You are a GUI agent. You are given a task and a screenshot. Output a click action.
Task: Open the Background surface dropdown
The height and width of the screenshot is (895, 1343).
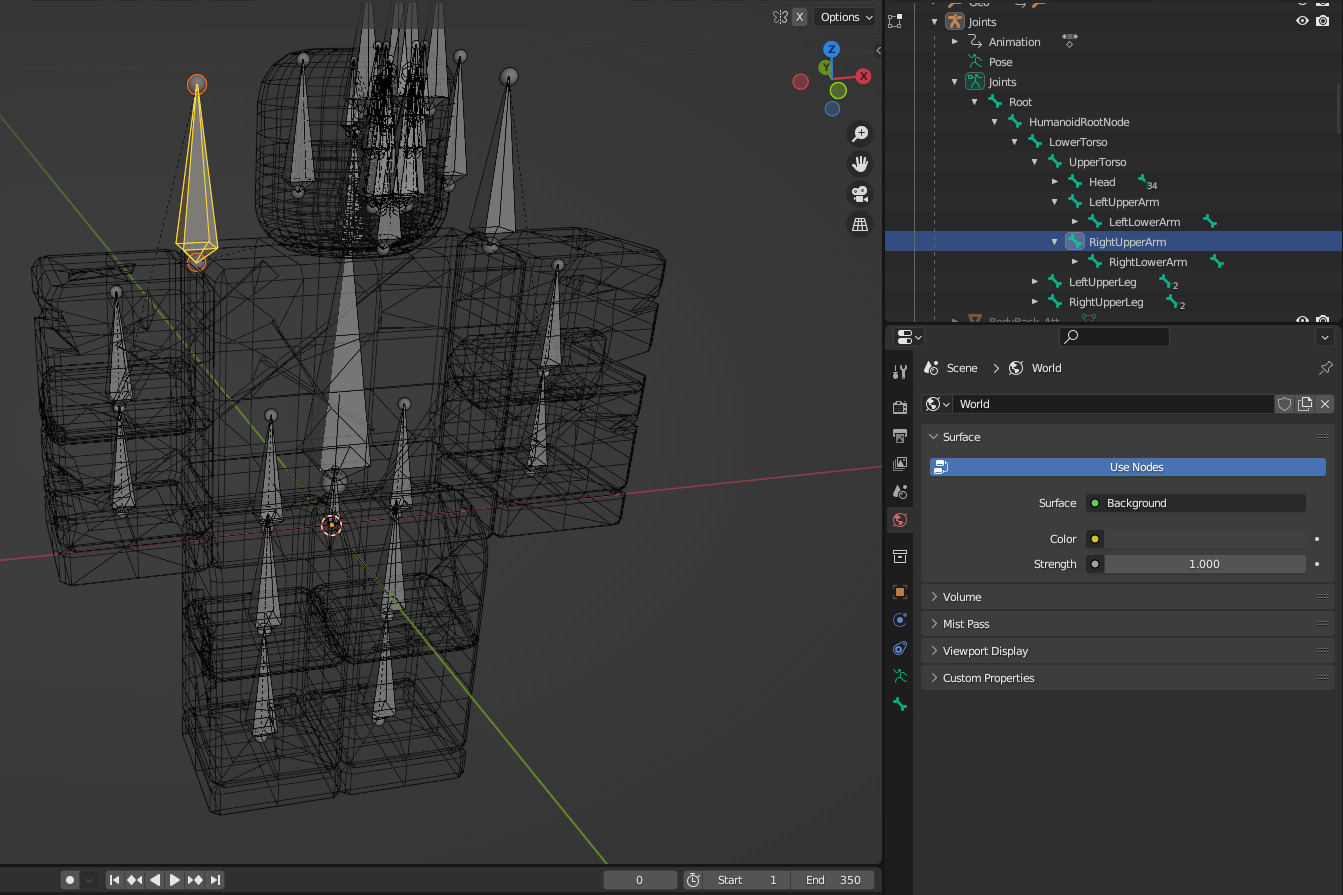1195,503
